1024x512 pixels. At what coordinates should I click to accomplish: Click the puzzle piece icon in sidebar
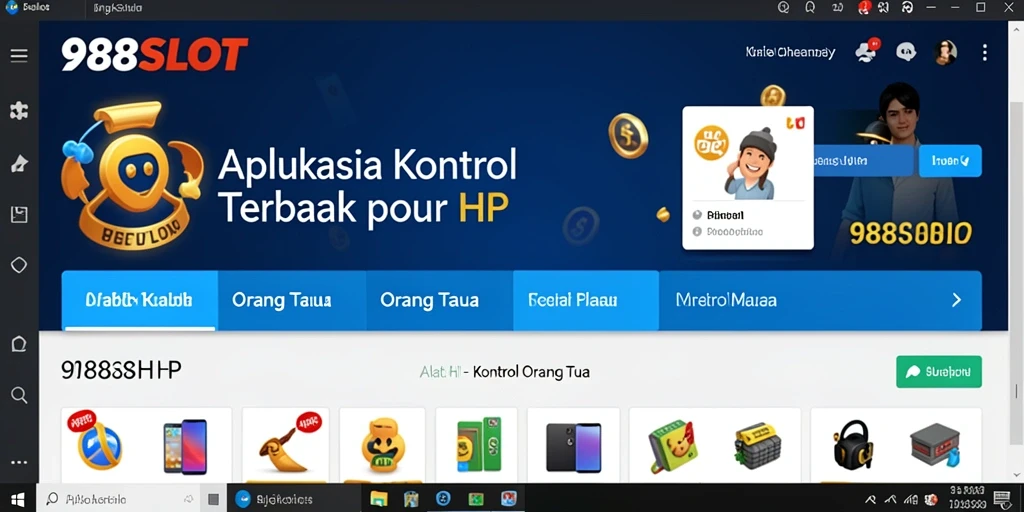pyautogui.click(x=19, y=111)
